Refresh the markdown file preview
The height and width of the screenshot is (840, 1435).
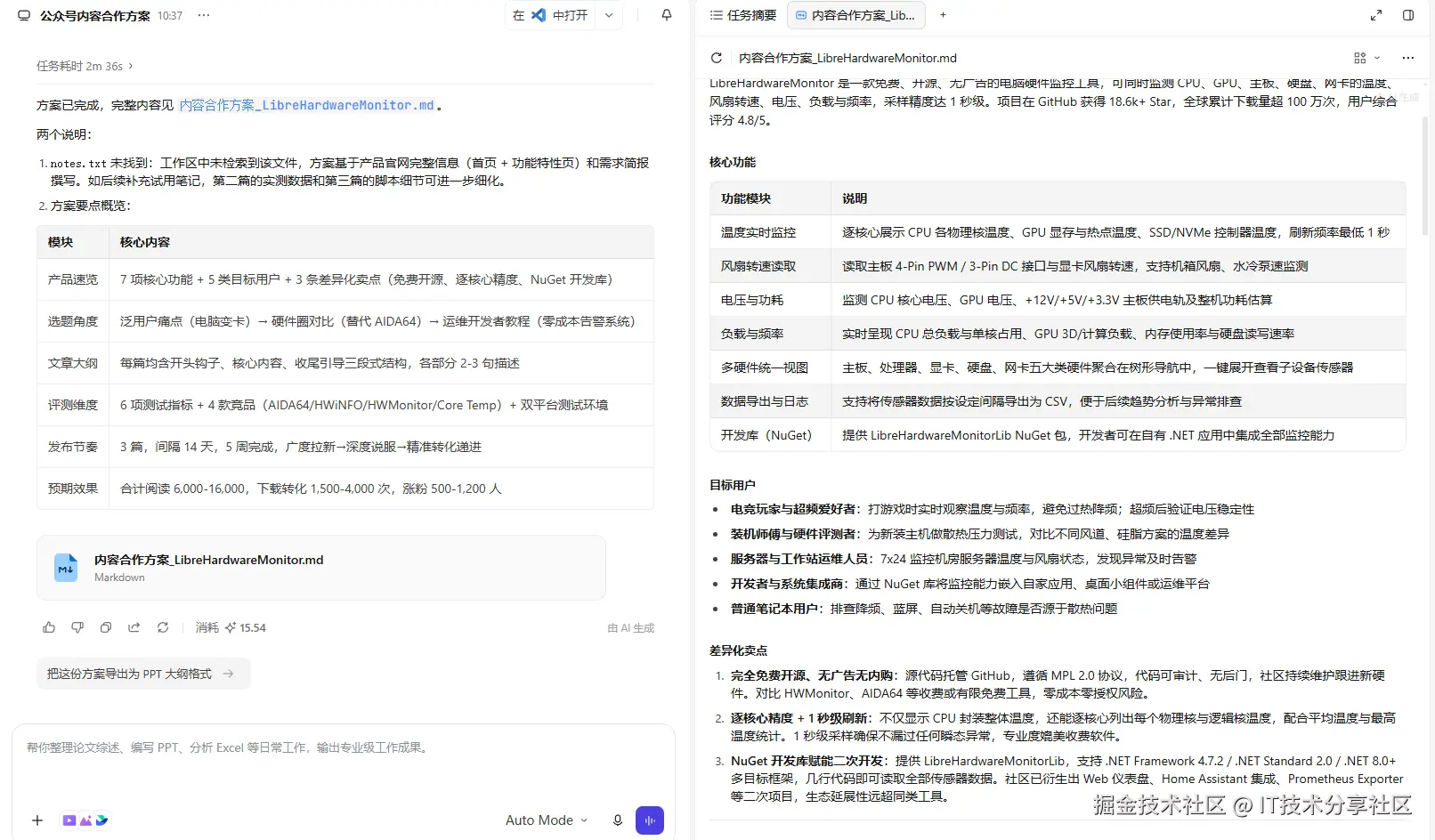(x=717, y=58)
